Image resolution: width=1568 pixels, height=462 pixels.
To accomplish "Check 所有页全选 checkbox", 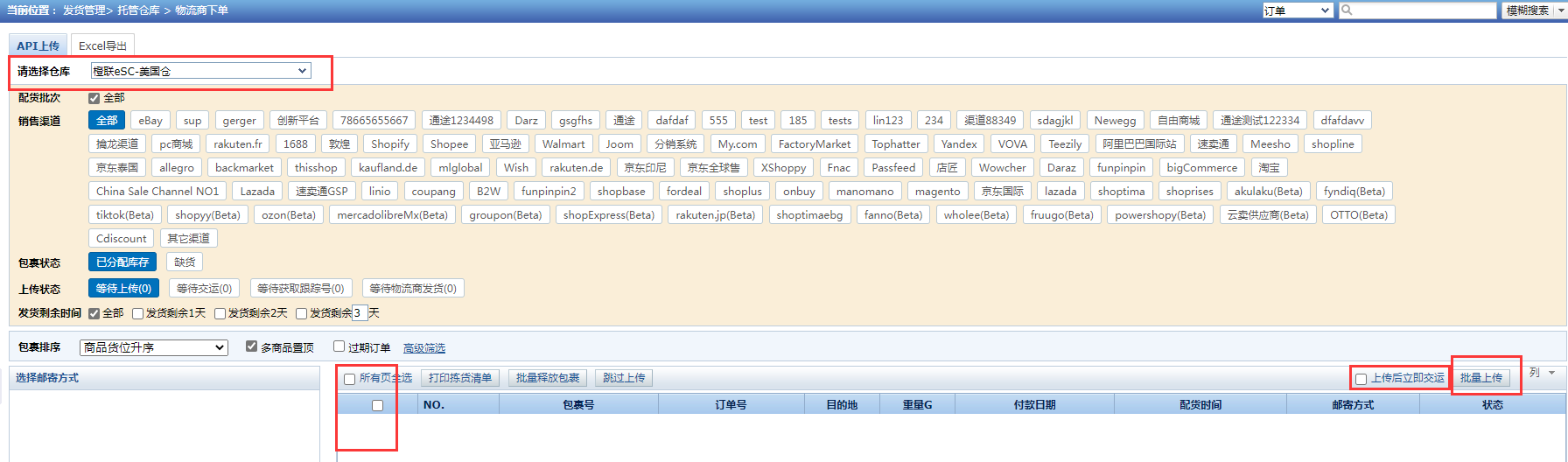I will coord(350,379).
